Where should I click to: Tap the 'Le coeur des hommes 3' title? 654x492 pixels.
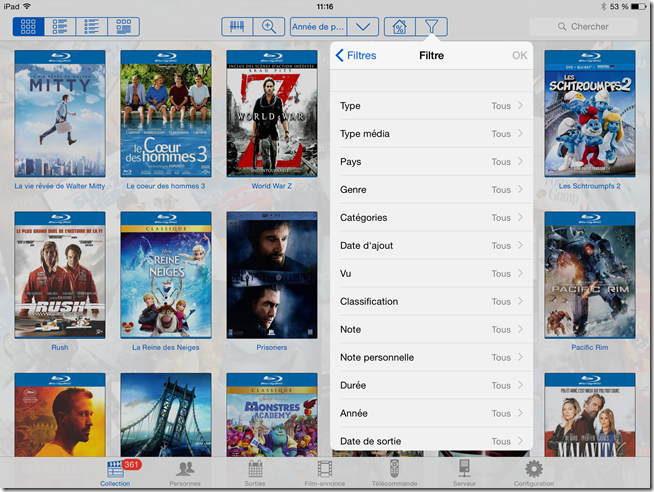click(x=166, y=186)
